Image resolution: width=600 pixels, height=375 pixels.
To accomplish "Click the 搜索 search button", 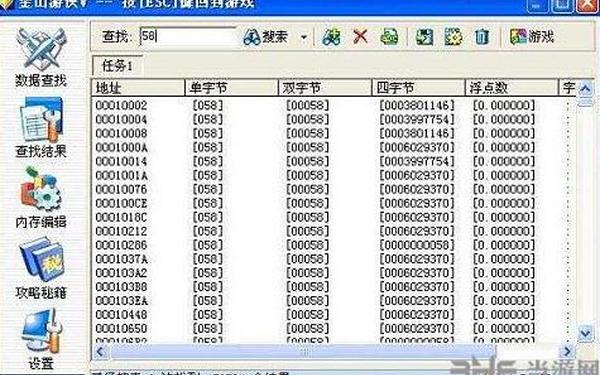I will [x=265, y=37].
